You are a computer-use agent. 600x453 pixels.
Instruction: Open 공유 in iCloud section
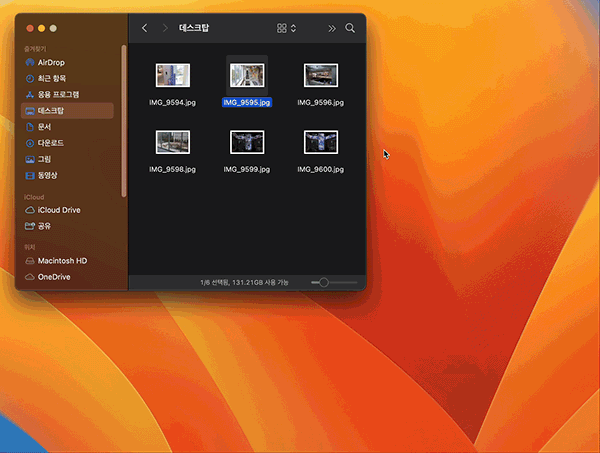67,226
